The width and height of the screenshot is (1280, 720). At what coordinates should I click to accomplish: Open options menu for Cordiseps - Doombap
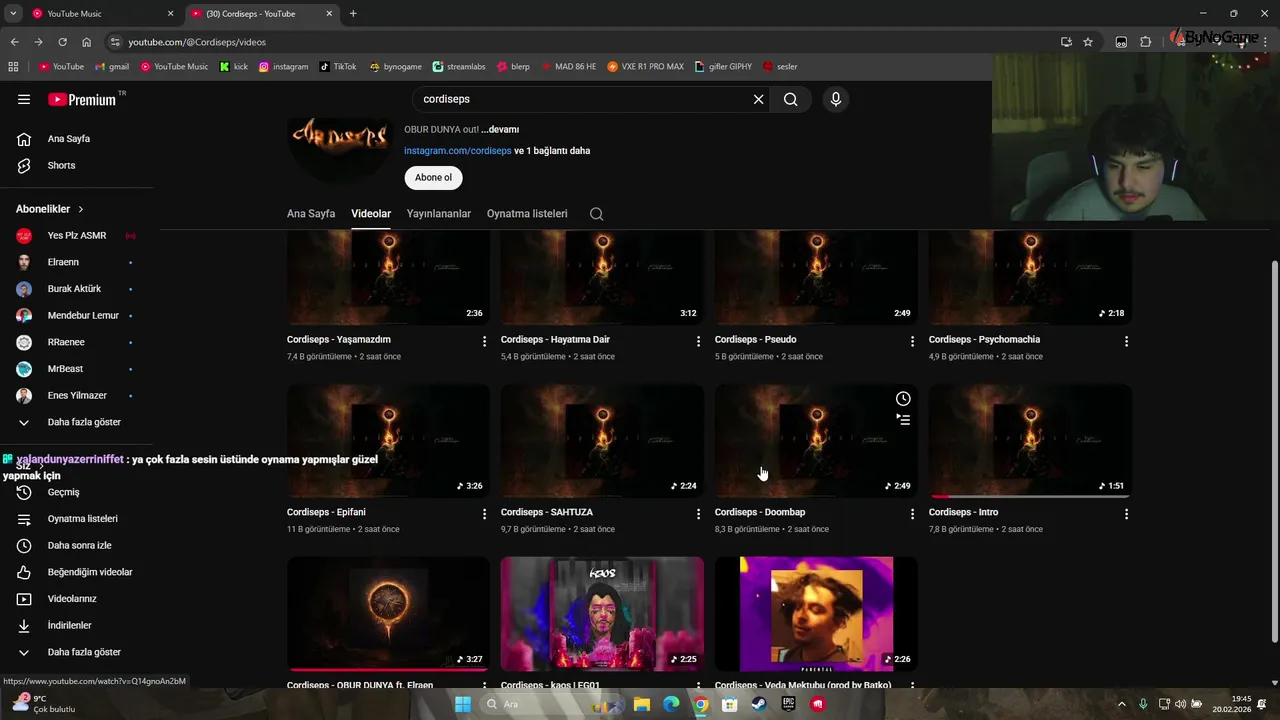pyautogui.click(x=912, y=514)
